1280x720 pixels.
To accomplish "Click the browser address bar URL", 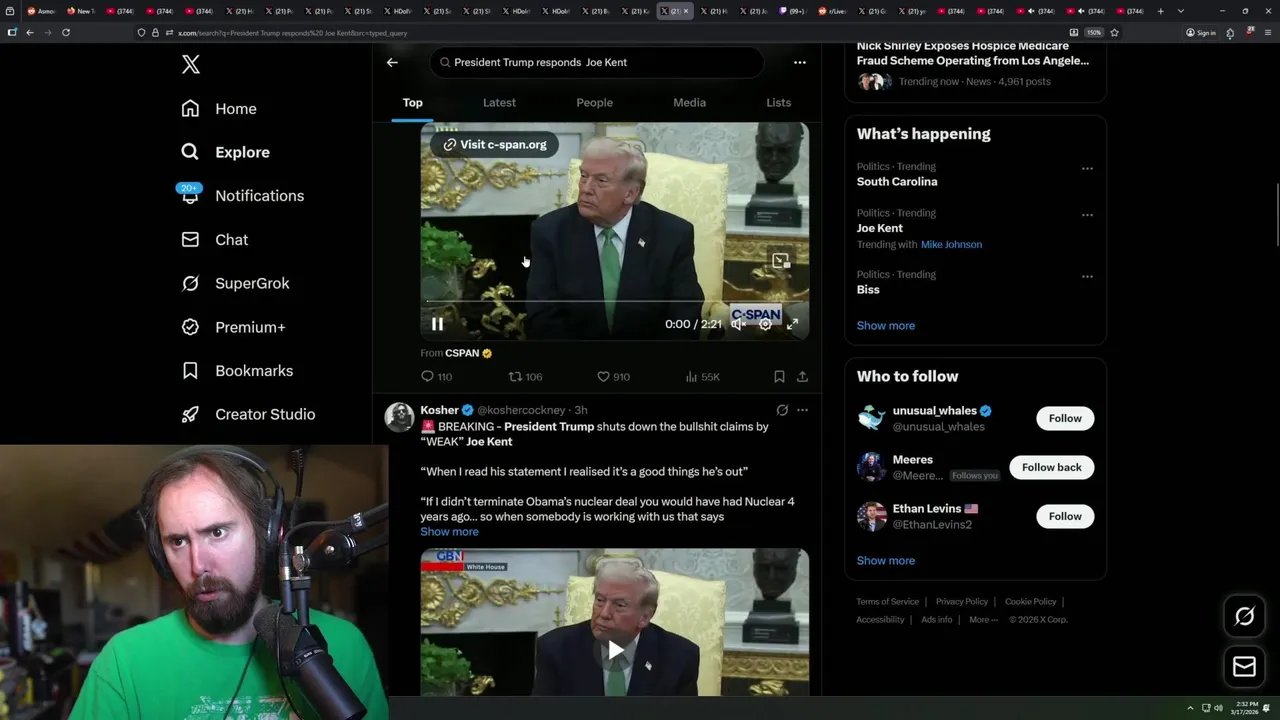I will pyautogui.click(x=292, y=33).
